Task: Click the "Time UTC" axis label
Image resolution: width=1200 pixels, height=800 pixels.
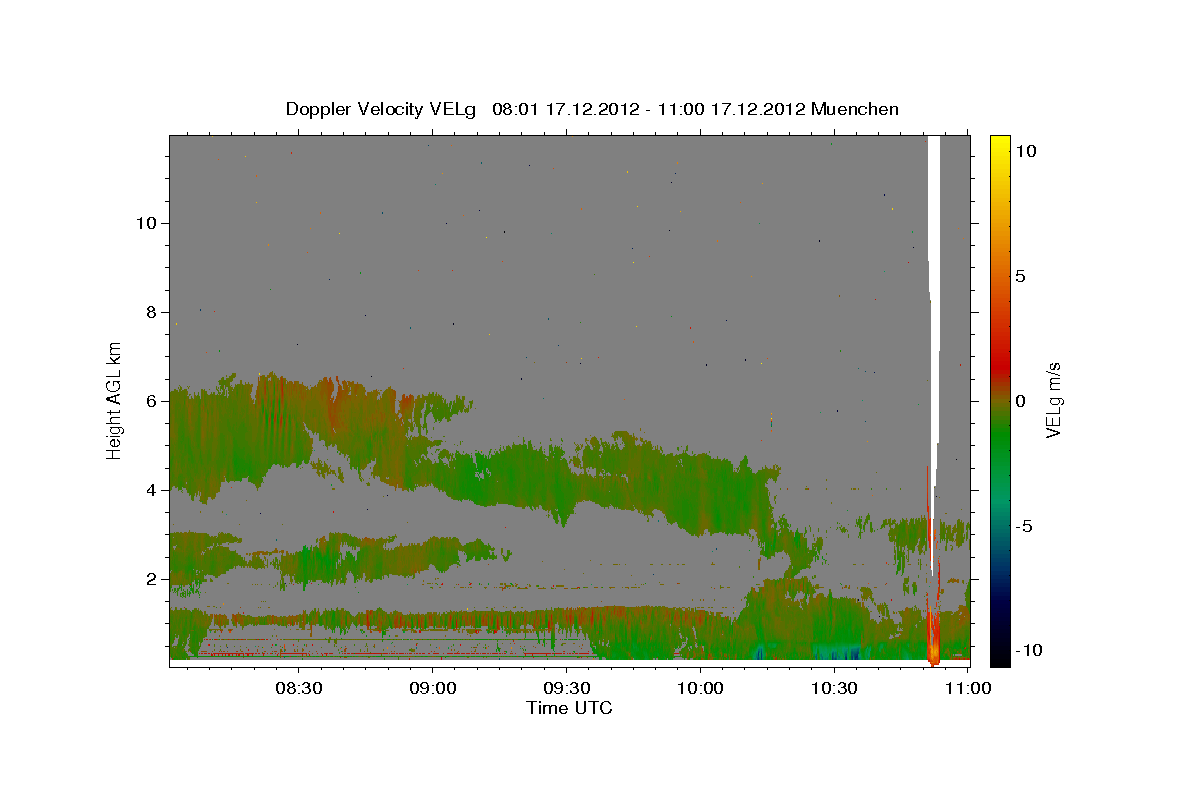Action: pyautogui.click(x=569, y=708)
